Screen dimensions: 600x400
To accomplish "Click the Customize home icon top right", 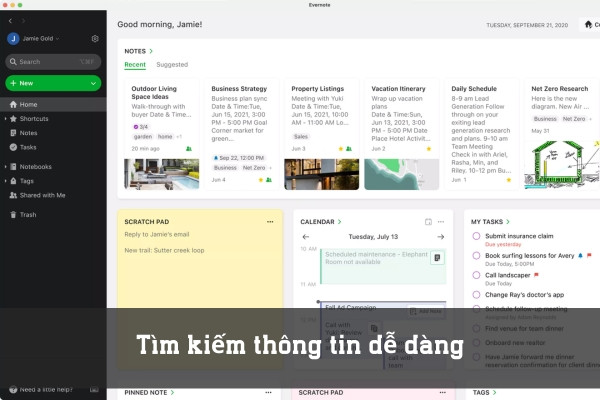I will coord(589,24).
